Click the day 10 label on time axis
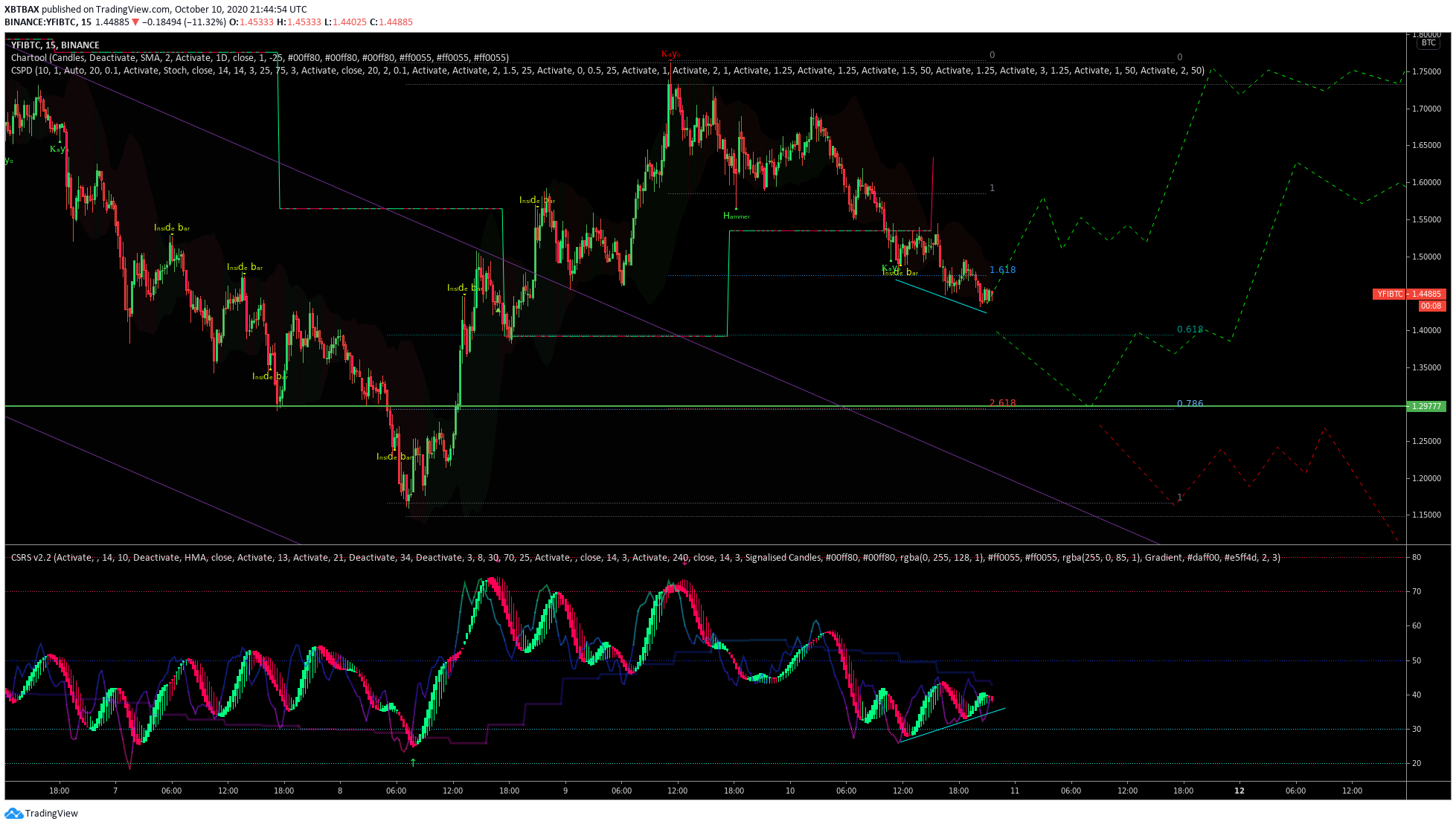Viewport: 1456px width, 827px height. coord(790,791)
